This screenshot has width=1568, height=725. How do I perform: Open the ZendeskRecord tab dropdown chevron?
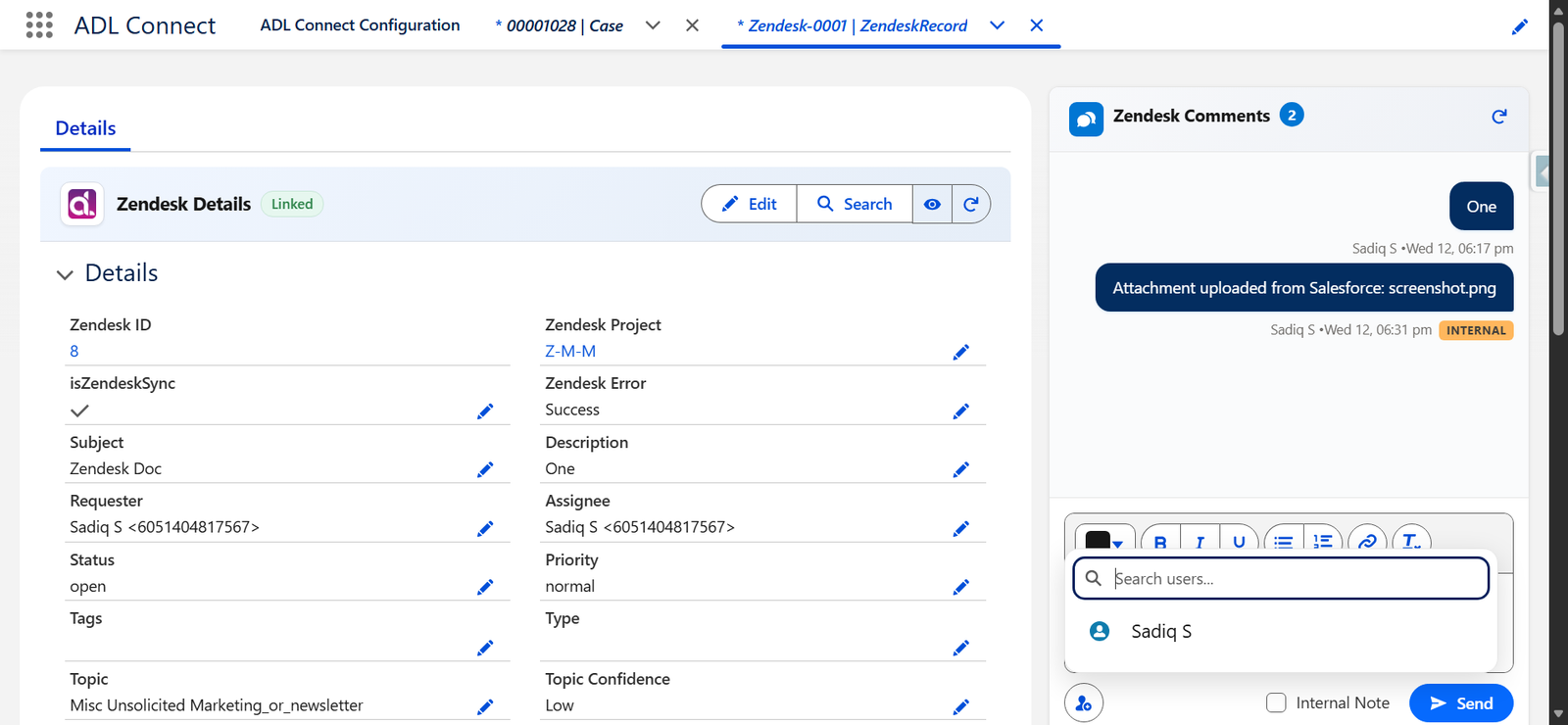[x=997, y=25]
